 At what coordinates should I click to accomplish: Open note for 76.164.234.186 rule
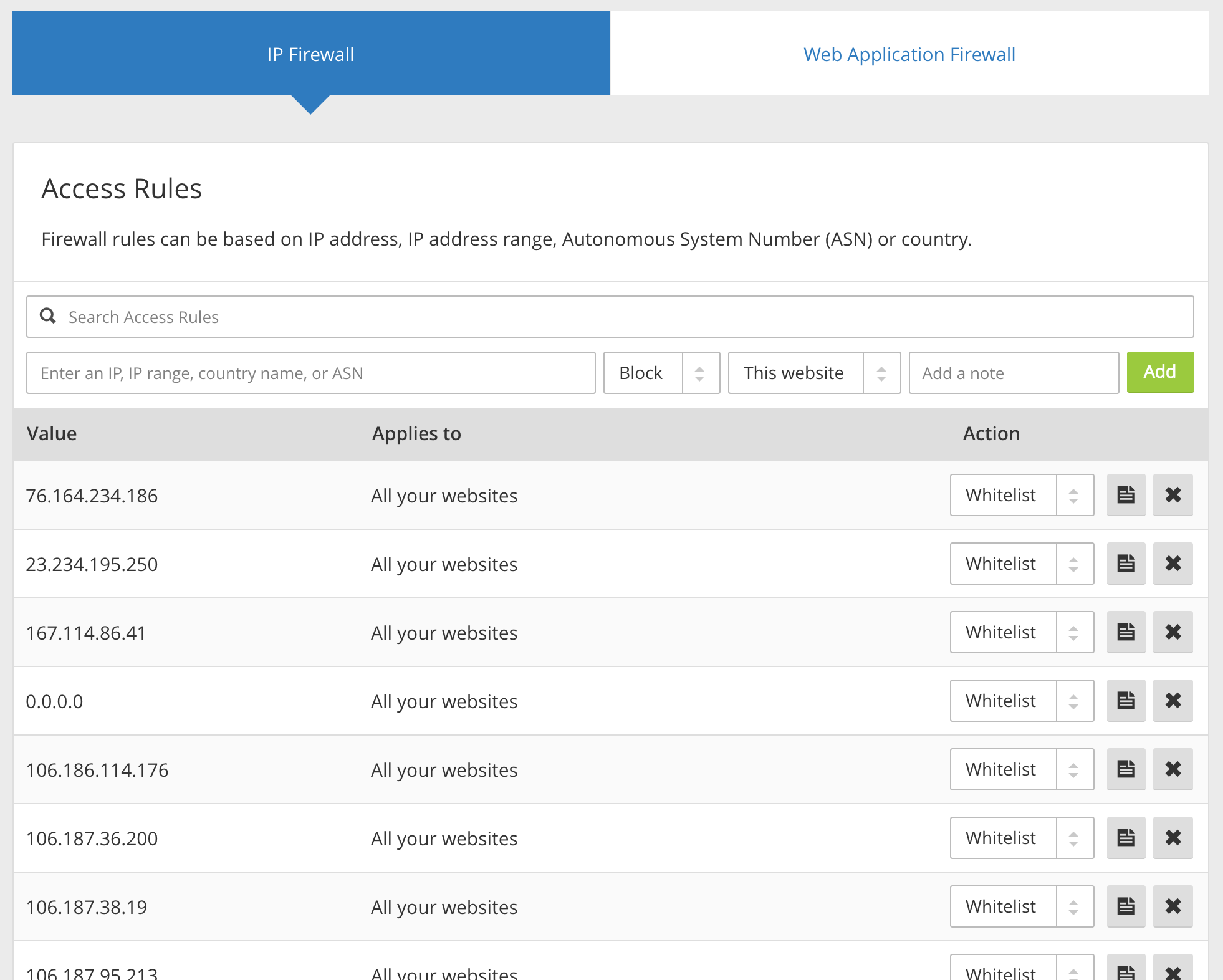click(1126, 495)
